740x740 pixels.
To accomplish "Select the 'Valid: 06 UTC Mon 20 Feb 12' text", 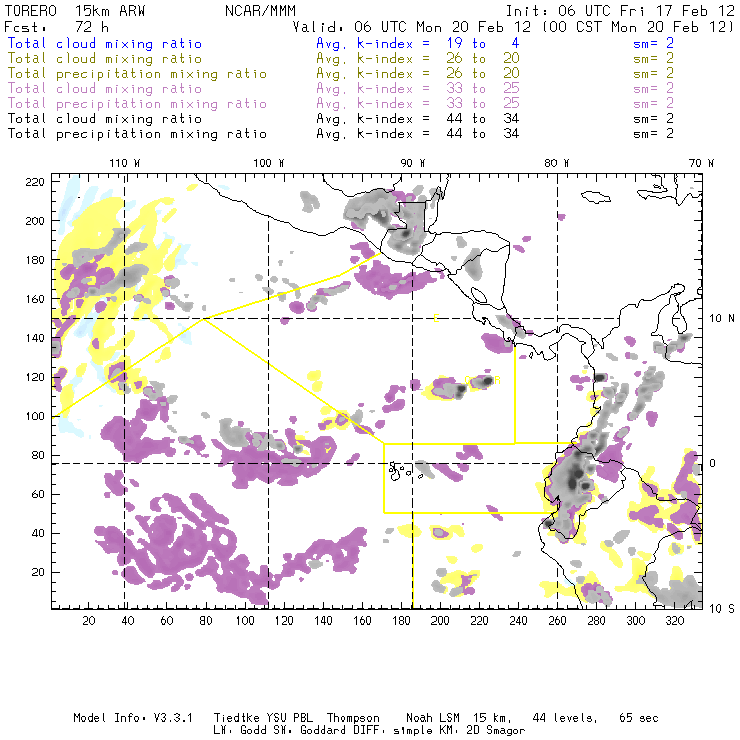I will pyautogui.click(x=412, y=27).
